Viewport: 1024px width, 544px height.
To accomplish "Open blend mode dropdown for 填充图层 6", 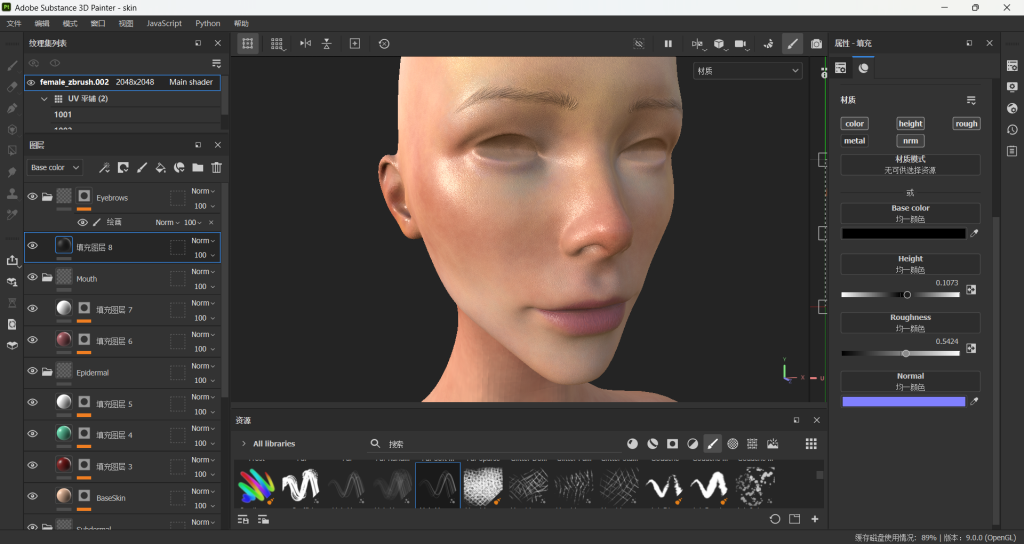I will coord(202,335).
